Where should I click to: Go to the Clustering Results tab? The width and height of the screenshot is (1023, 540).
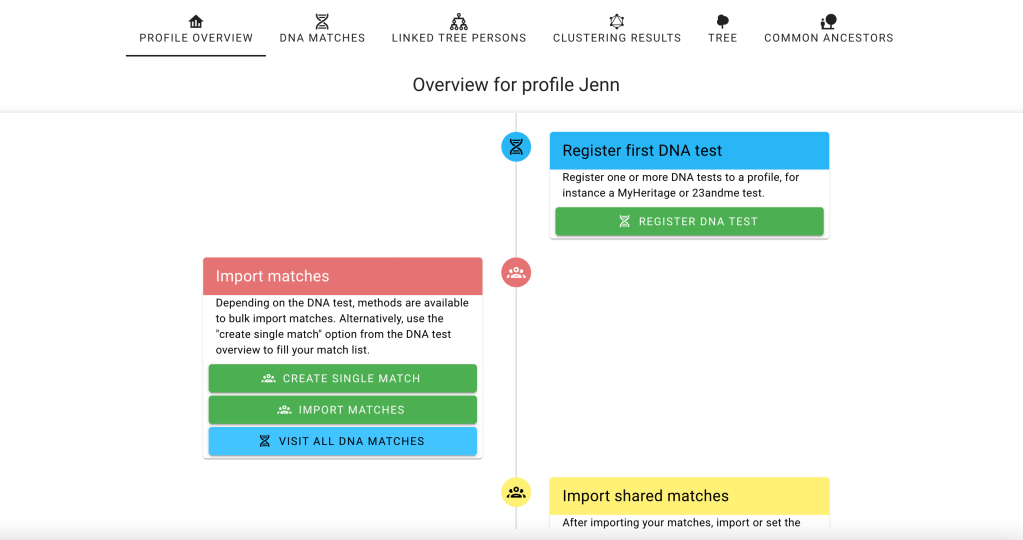point(617,38)
